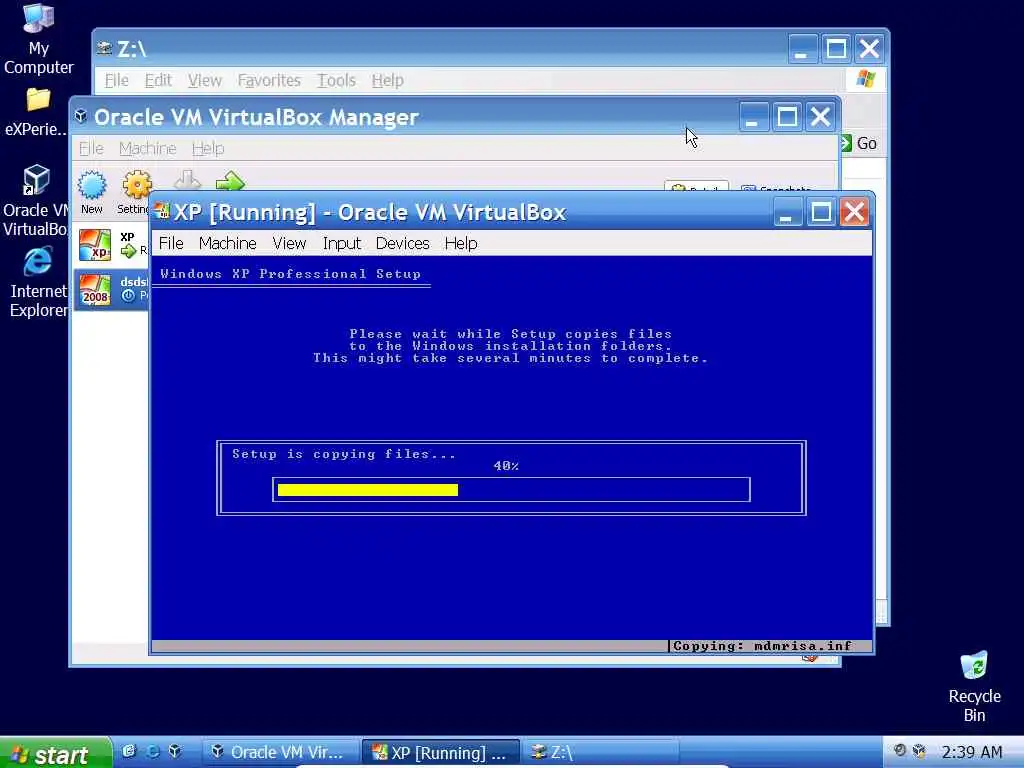Open the eXPerie.. folder on desktop
Image resolution: width=1024 pixels, height=768 pixels.
pyautogui.click(x=37, y=112)
